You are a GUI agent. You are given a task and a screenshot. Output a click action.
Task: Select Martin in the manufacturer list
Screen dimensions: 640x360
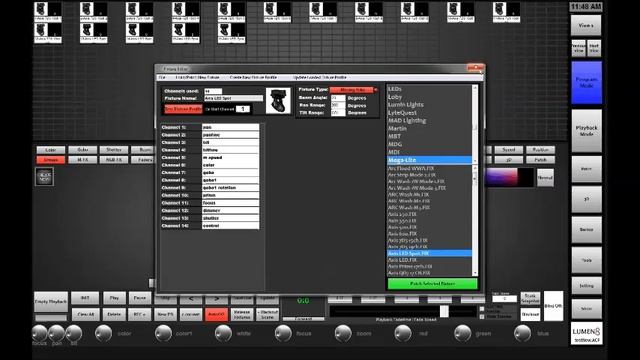[429, 128]
